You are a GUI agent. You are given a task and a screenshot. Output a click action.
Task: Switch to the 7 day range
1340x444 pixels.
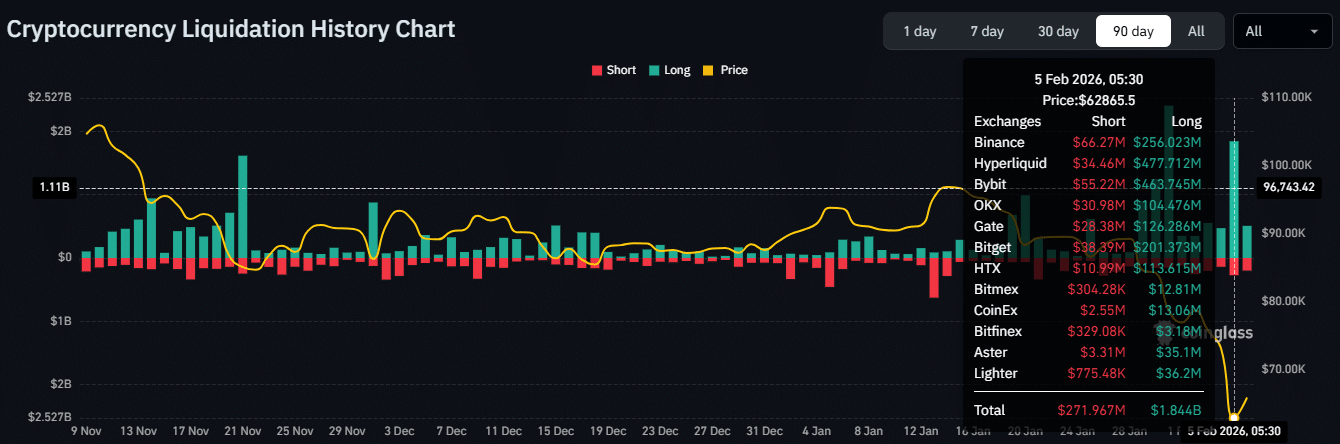tap(986, 31)
